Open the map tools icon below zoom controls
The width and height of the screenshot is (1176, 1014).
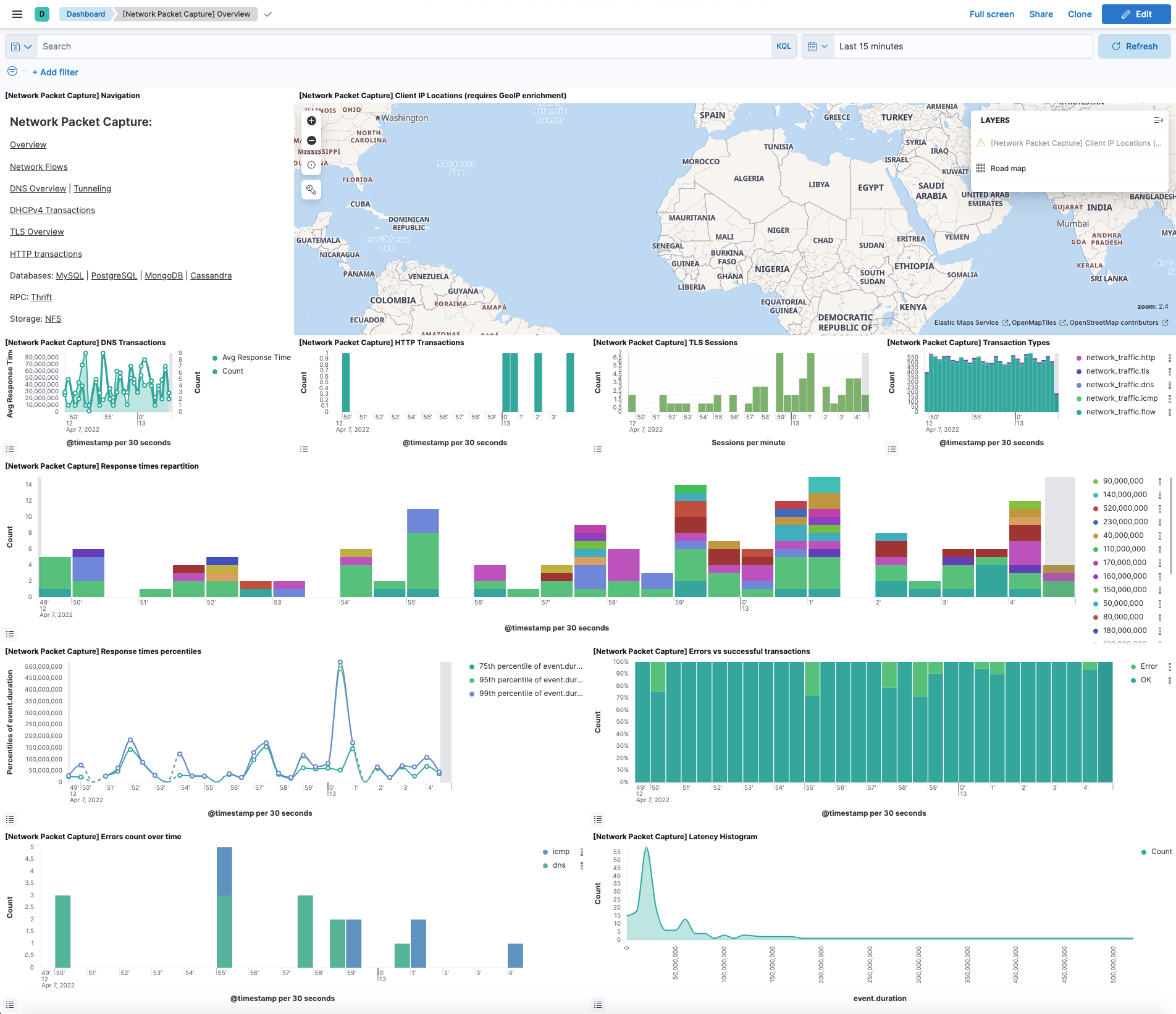(x=311, y=190)
